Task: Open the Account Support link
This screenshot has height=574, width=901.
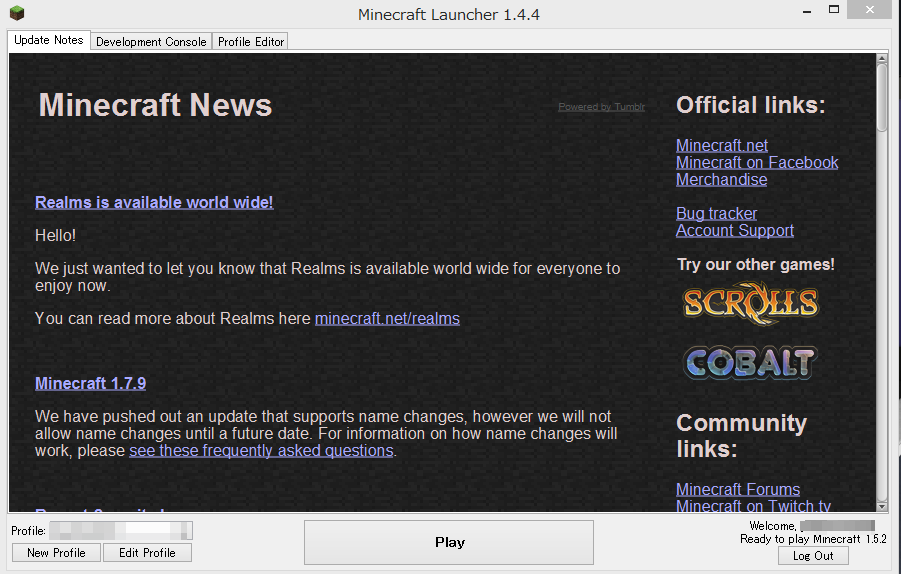Action: 734,230
